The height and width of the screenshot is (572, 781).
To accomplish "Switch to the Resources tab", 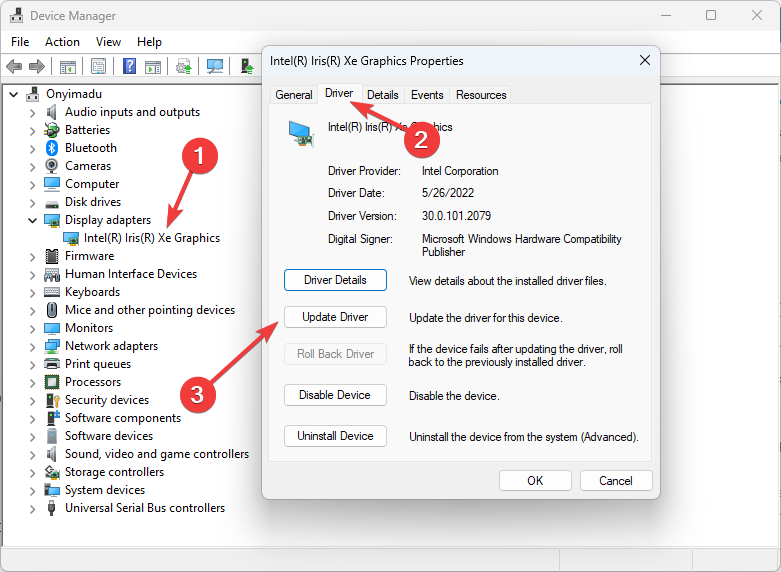I will click(481, 95).
